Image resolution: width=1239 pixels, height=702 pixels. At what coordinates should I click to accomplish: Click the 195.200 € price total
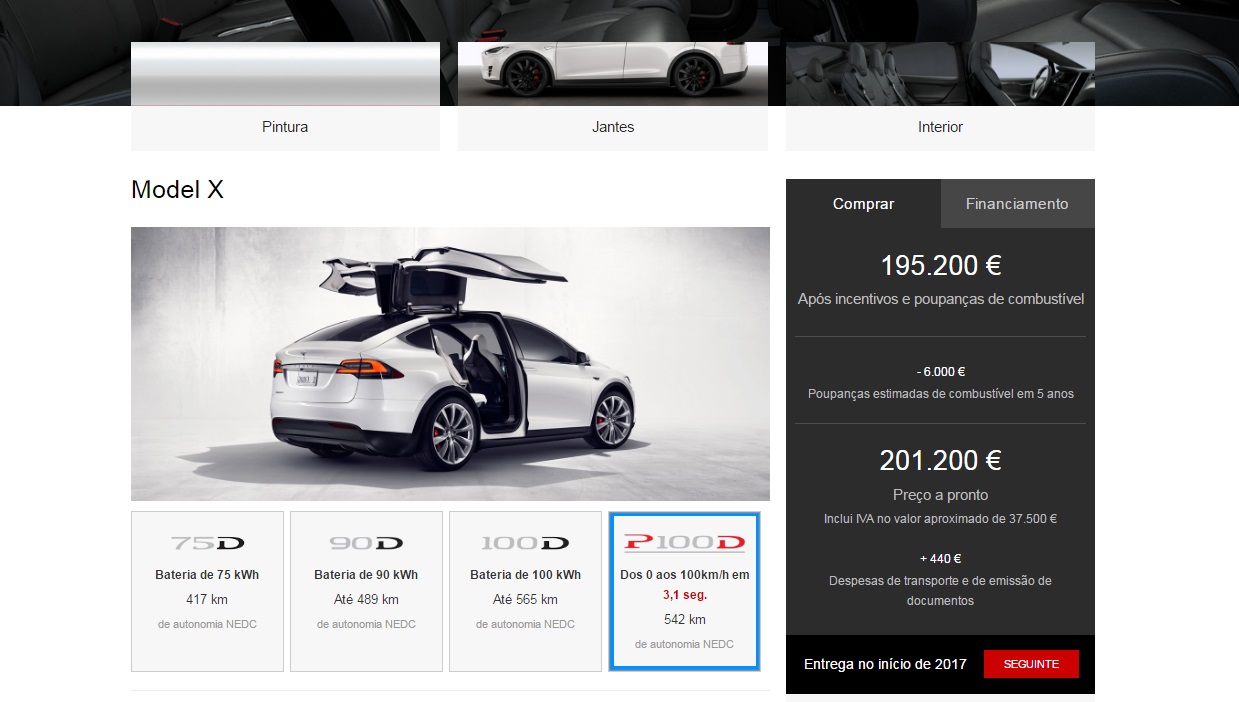tap(939, 265)
